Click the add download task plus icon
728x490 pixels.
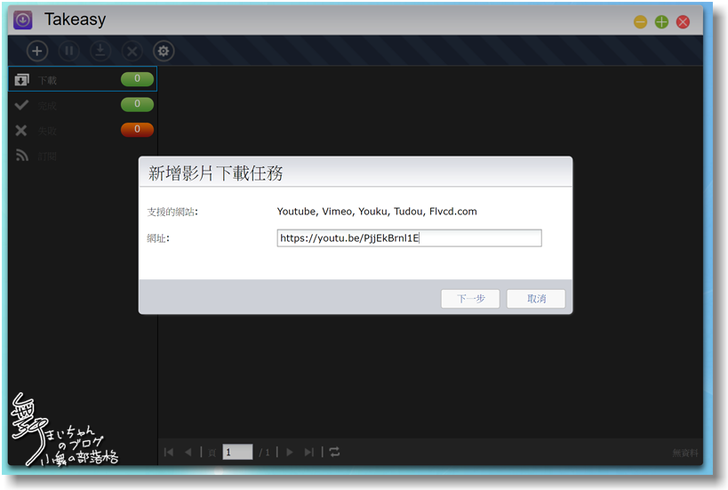coord(37,51)
